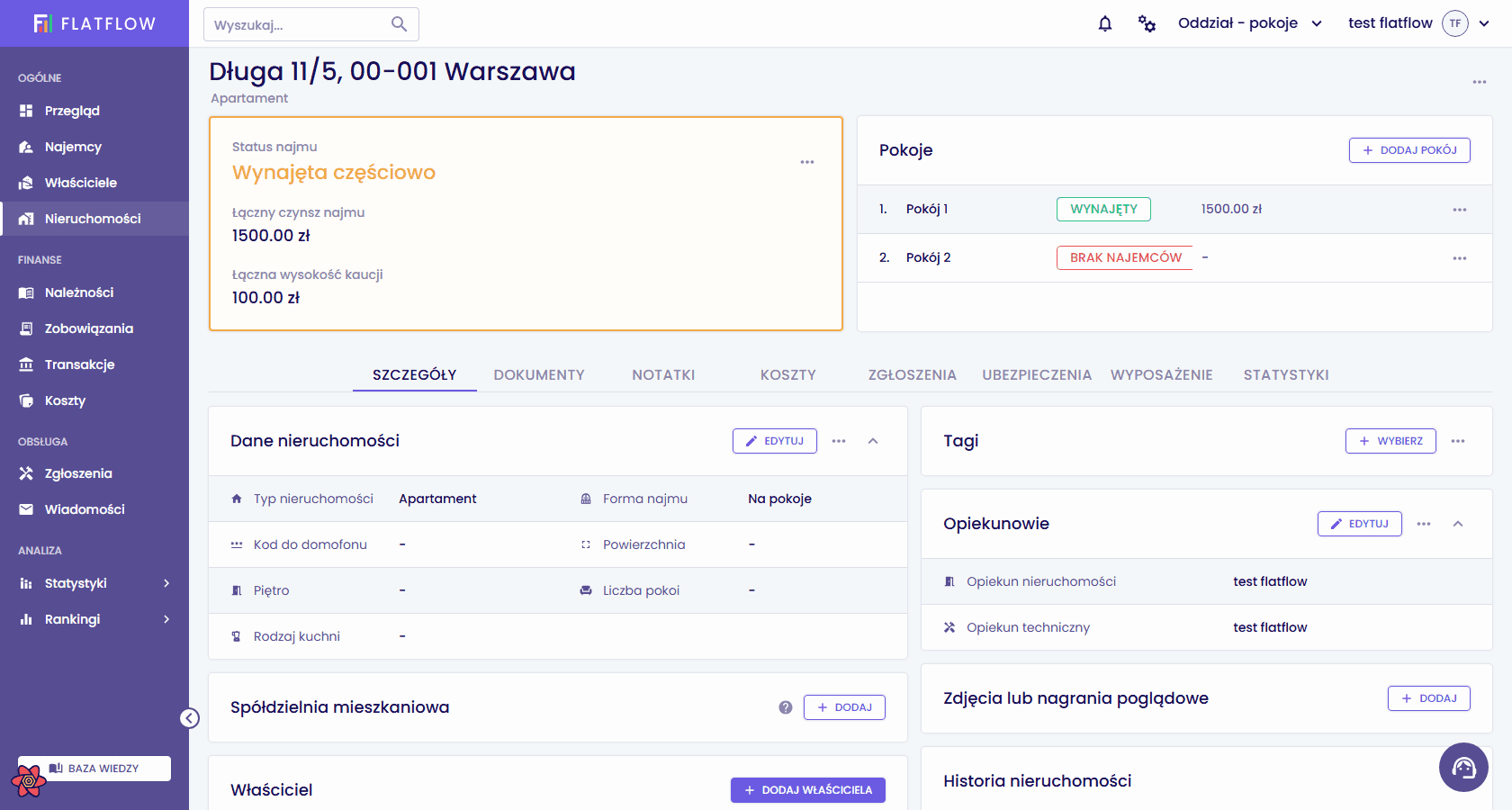Viewport: 1512px width, 810px height.
Task: Click Dodaj for Spółdzielnia mieszkaniowa
Action: pyautogui.click(x=844, y=707)
